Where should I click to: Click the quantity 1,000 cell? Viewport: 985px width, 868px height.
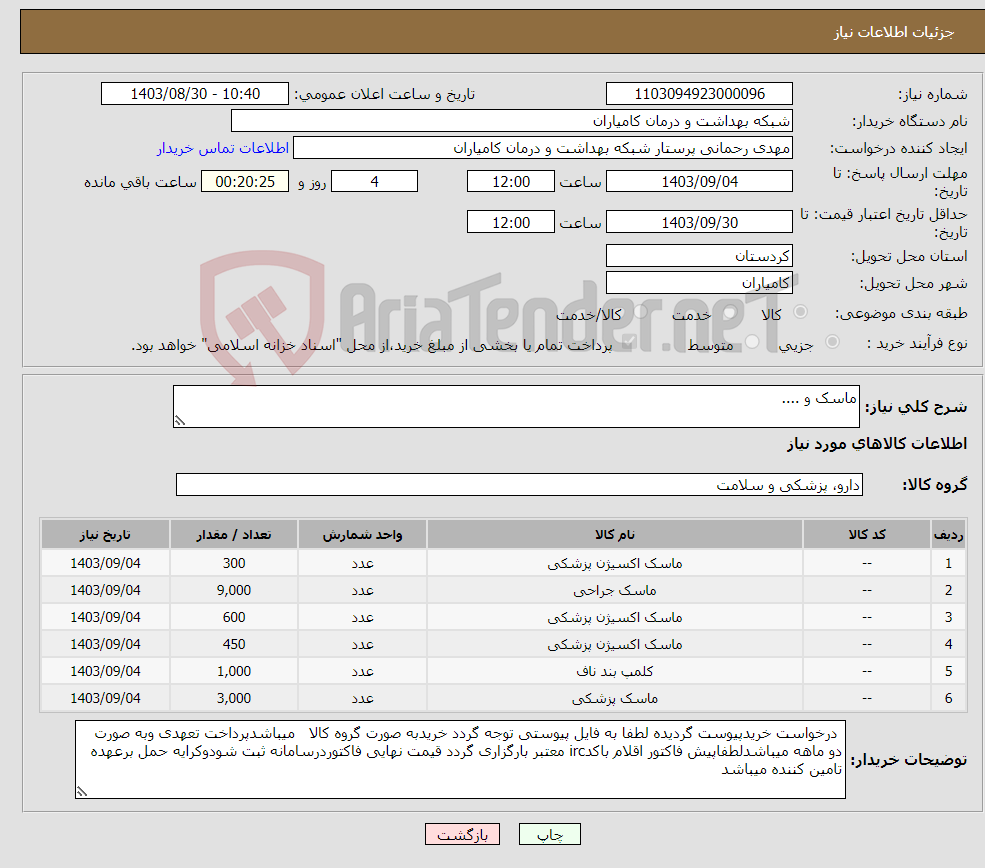pos(234,671)
